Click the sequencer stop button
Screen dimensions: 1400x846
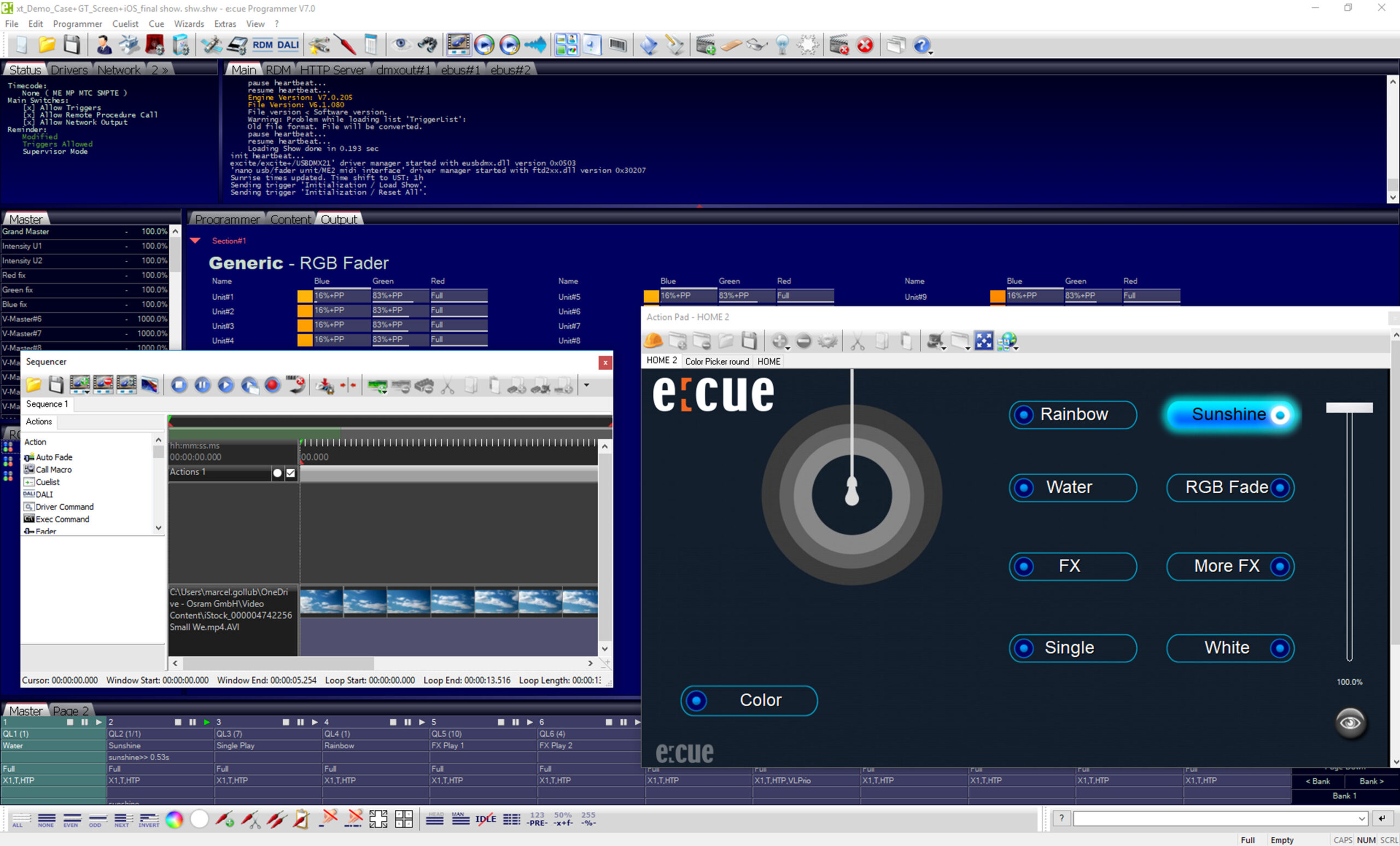coord(179,385)
